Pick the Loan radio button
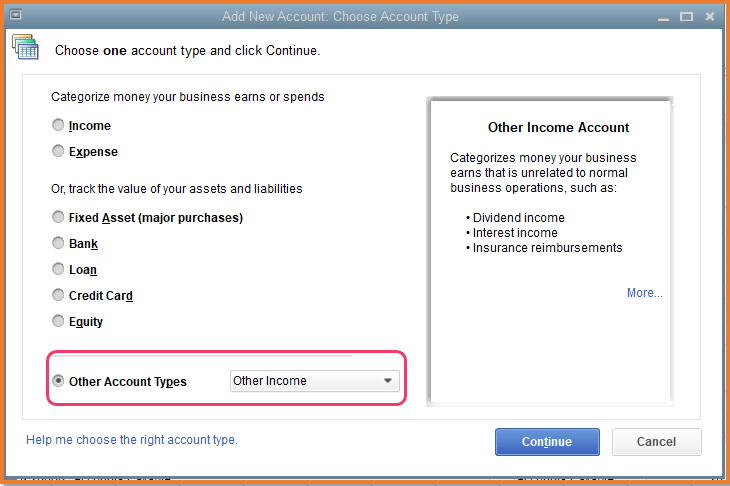The image size is (730, 486). 59,269
